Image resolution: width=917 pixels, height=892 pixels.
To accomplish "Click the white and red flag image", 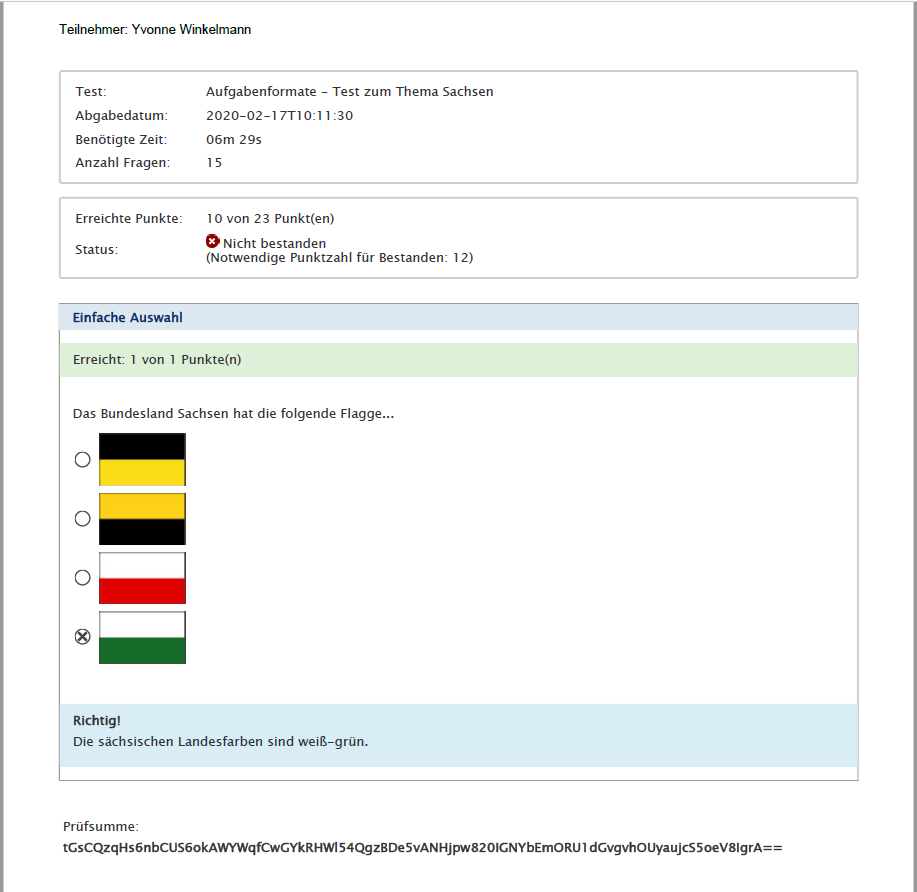I will click(142, 578).
